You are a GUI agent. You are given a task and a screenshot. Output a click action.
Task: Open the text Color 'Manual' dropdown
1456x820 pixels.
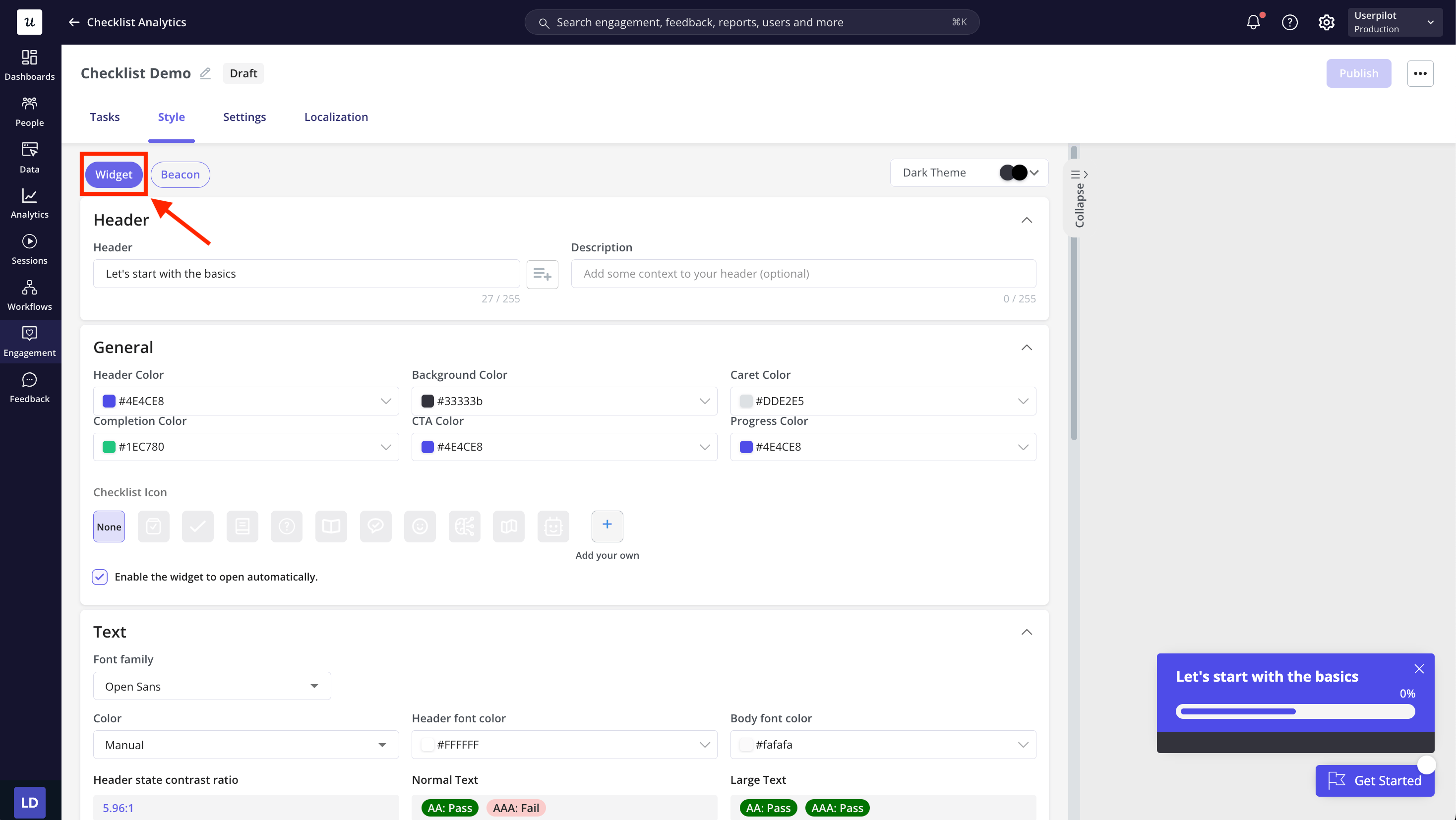tap(246, 745)
